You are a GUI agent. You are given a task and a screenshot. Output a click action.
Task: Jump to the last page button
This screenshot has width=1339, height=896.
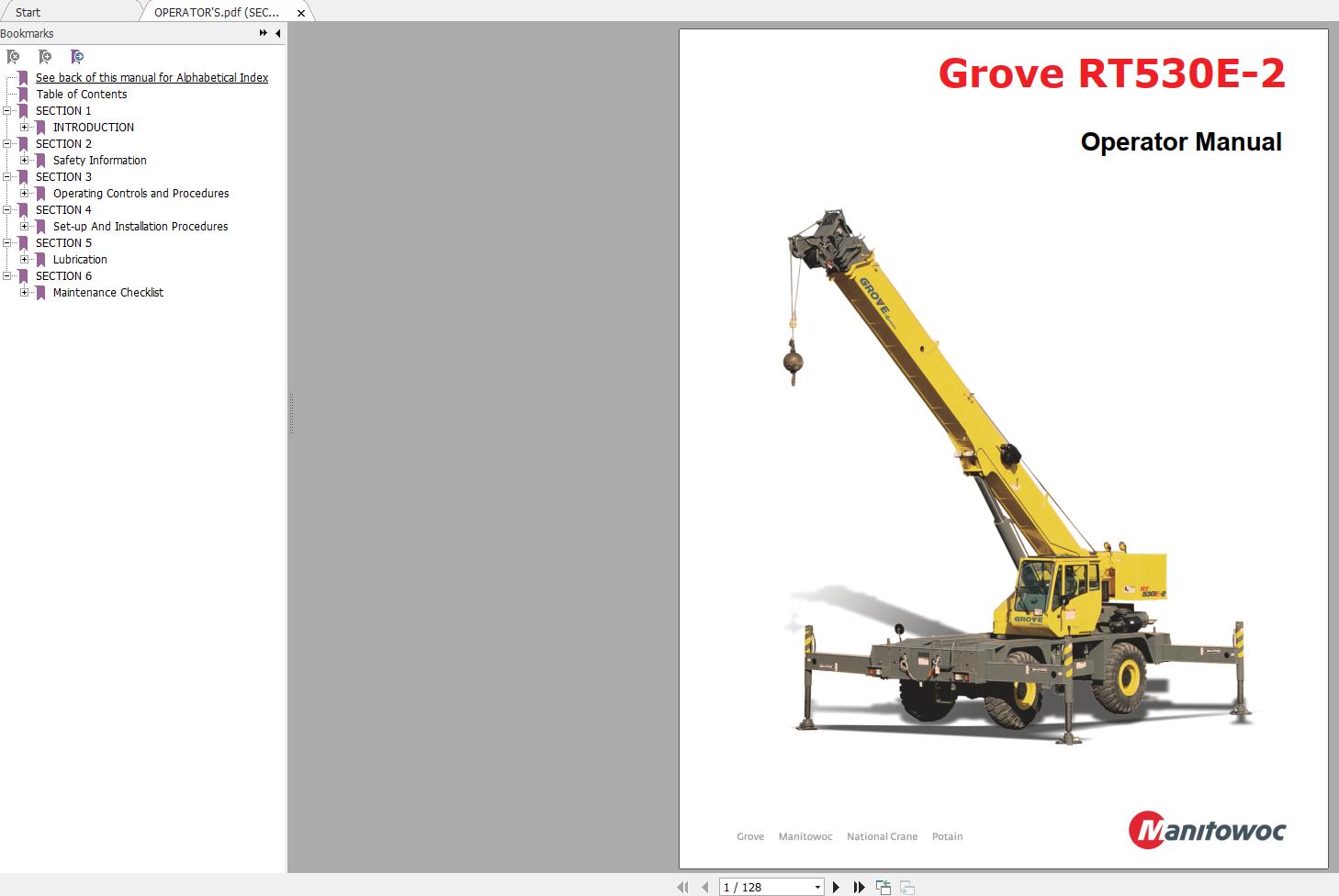tap(859, 887)
